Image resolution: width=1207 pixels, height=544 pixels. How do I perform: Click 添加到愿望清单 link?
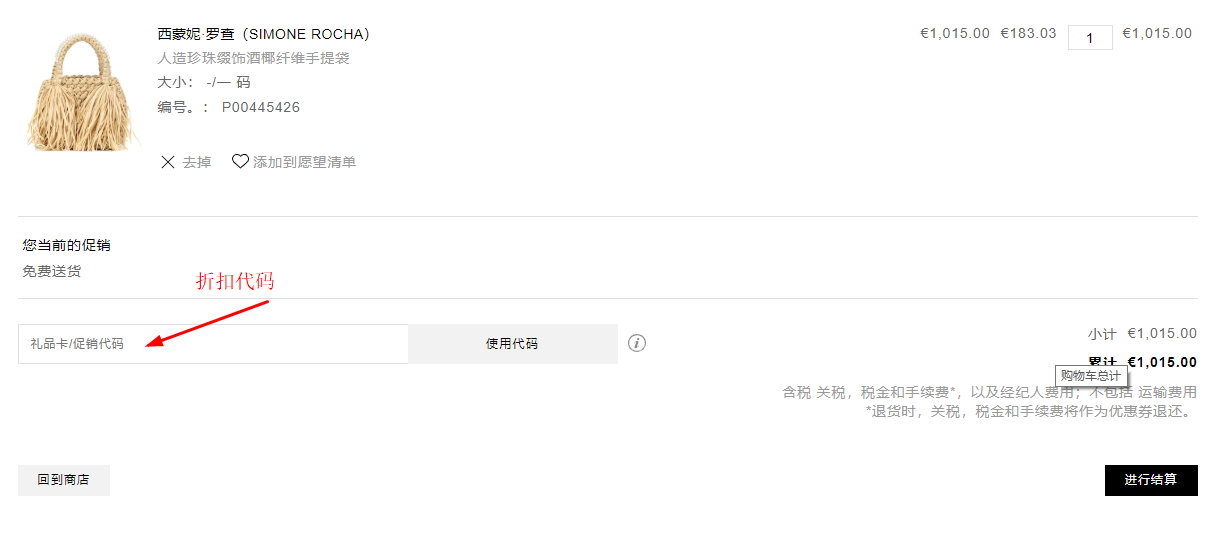coord(304,162)
